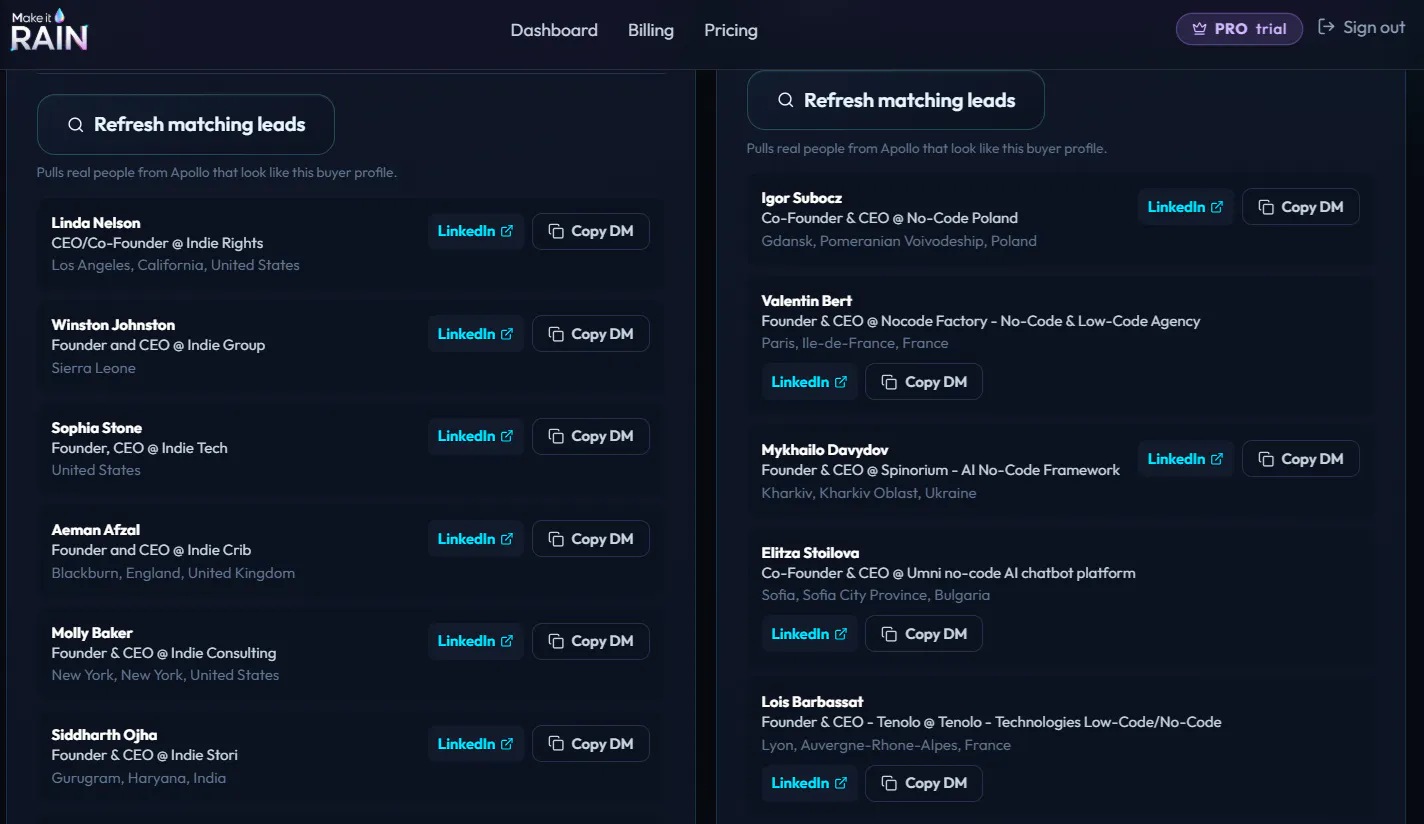Refresh matching leads in the left panel

pyautogui.click(x=186, y=125)
